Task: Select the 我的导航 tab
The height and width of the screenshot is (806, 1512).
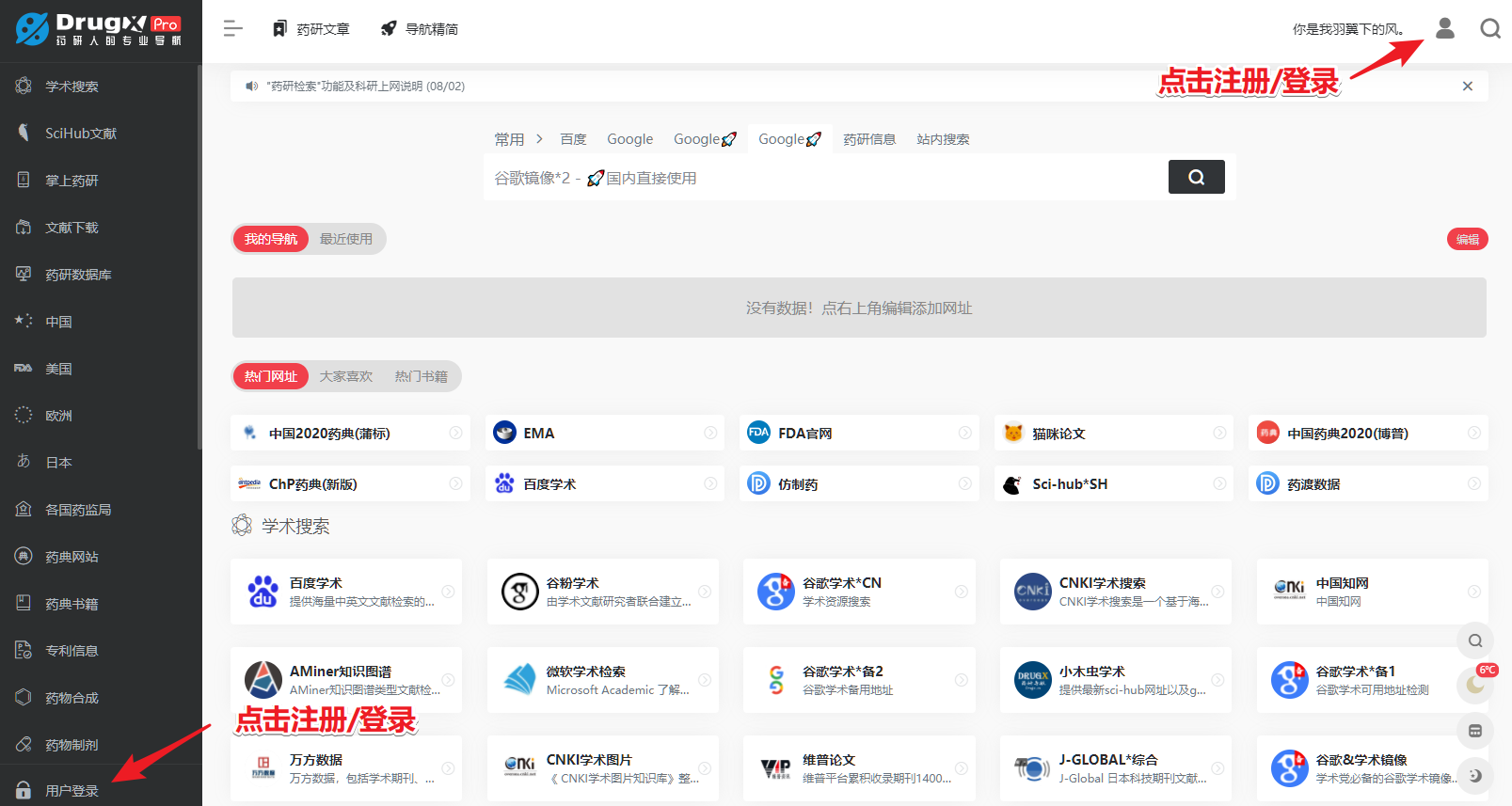Action: click(x=271, y=239)
